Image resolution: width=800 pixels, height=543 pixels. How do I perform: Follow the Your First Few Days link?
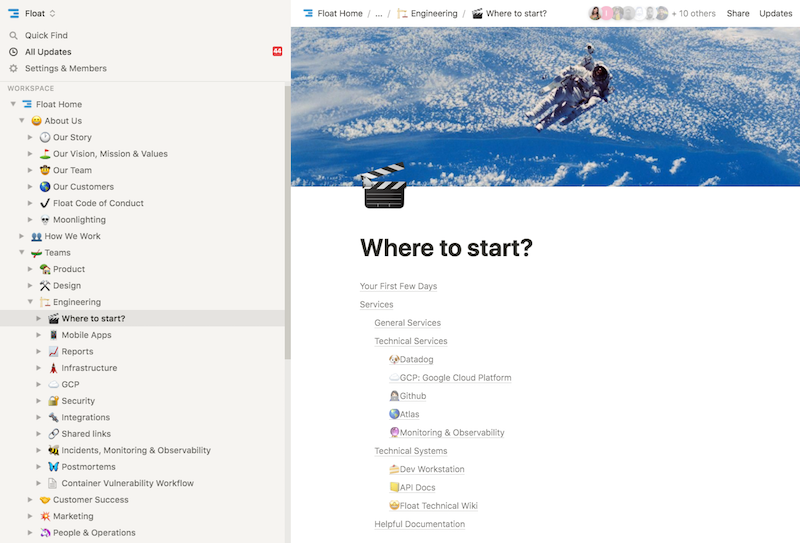(398, 286)
